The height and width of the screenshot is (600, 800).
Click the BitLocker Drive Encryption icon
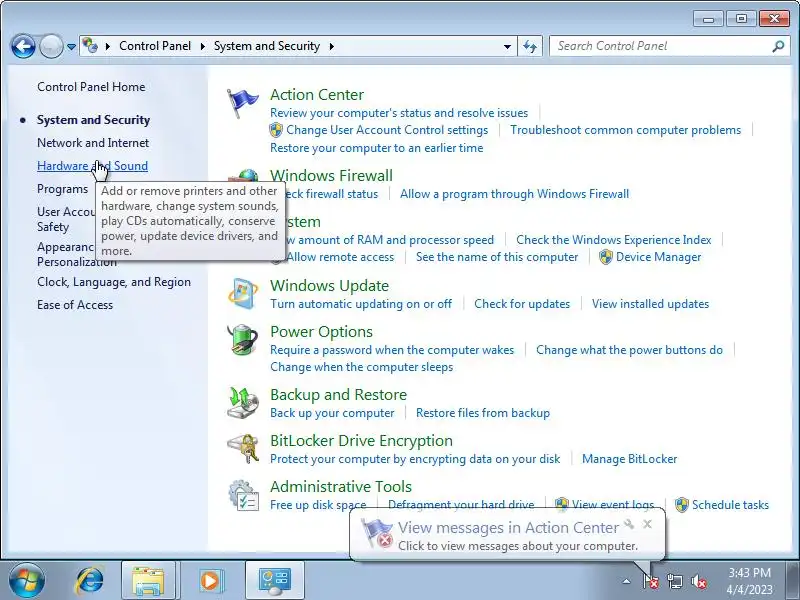[243, 448]
